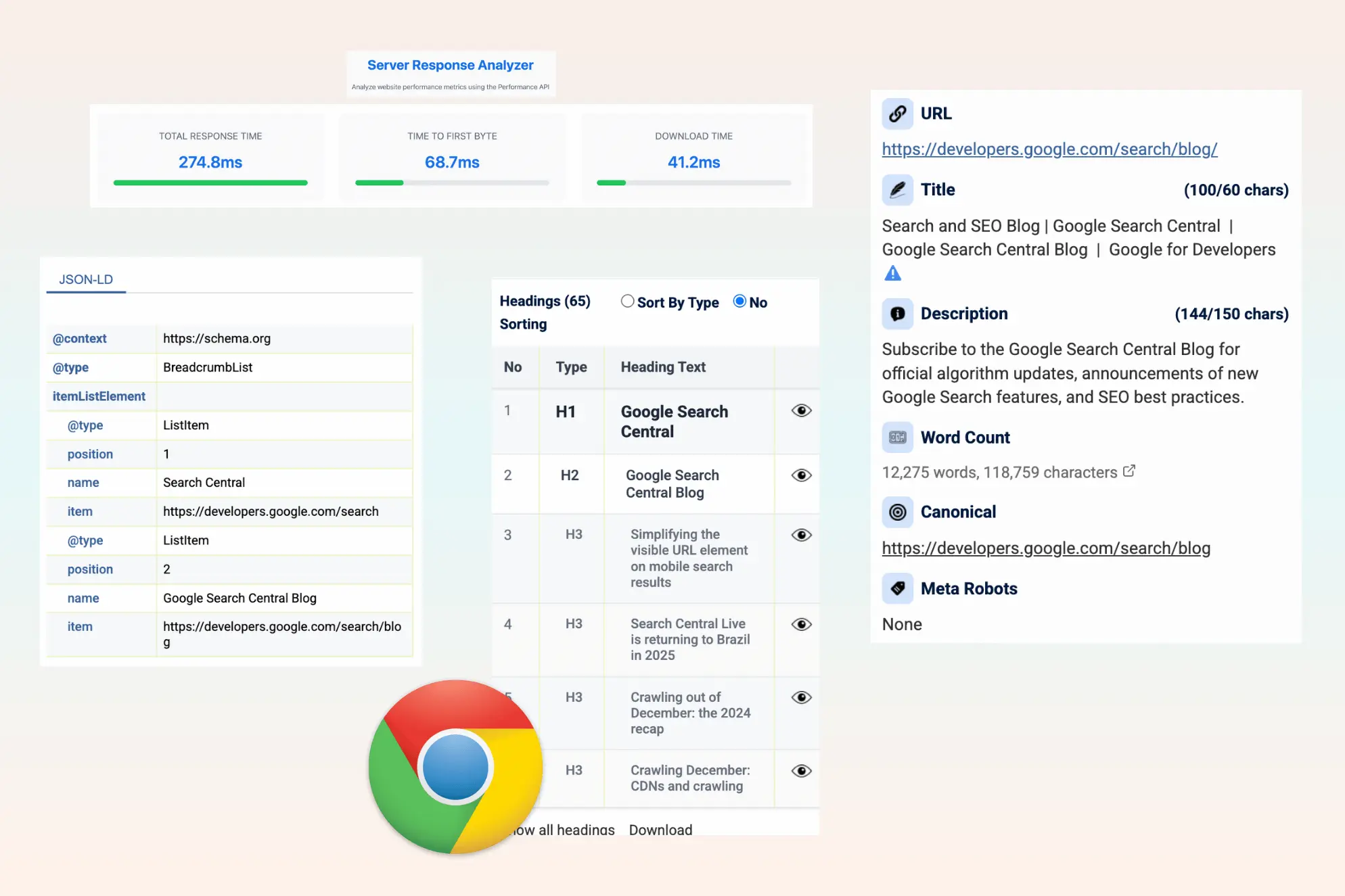This screenshot has height=896, width=1345.
Task: Click the 41.2ms download time value
Action: tap(693, 162)
